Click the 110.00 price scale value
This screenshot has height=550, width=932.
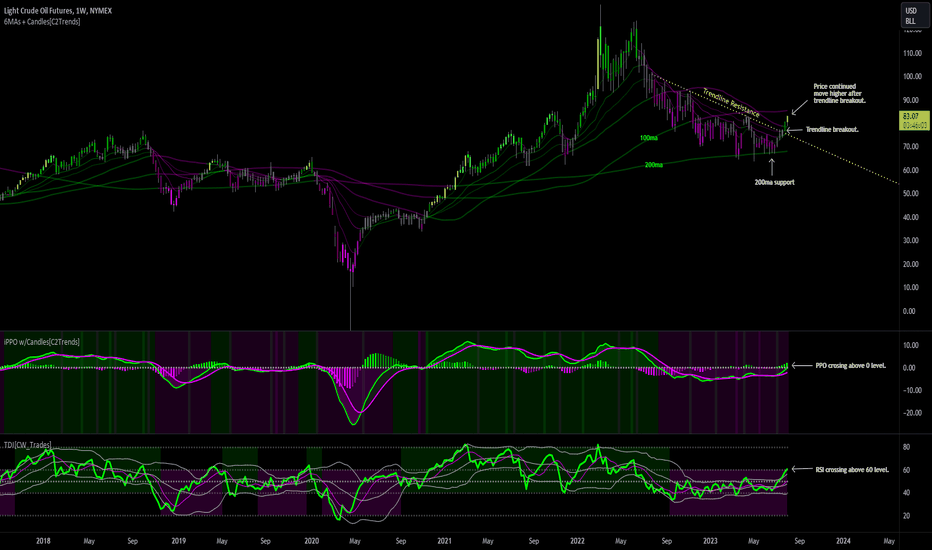pyautogui.click(x=912, y=54)
